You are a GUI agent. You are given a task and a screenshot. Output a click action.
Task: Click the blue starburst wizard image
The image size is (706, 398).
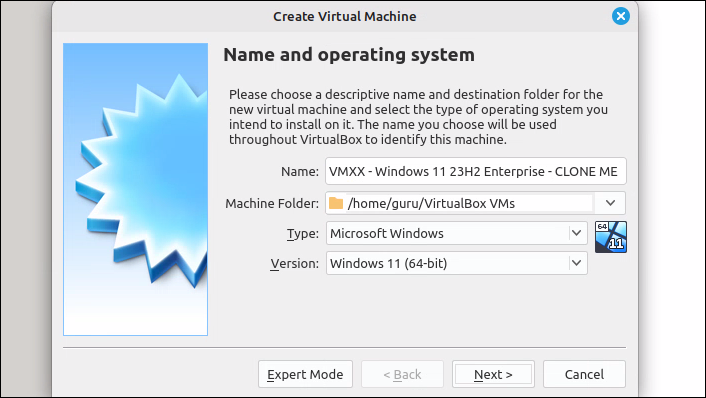tap(136, 189)
